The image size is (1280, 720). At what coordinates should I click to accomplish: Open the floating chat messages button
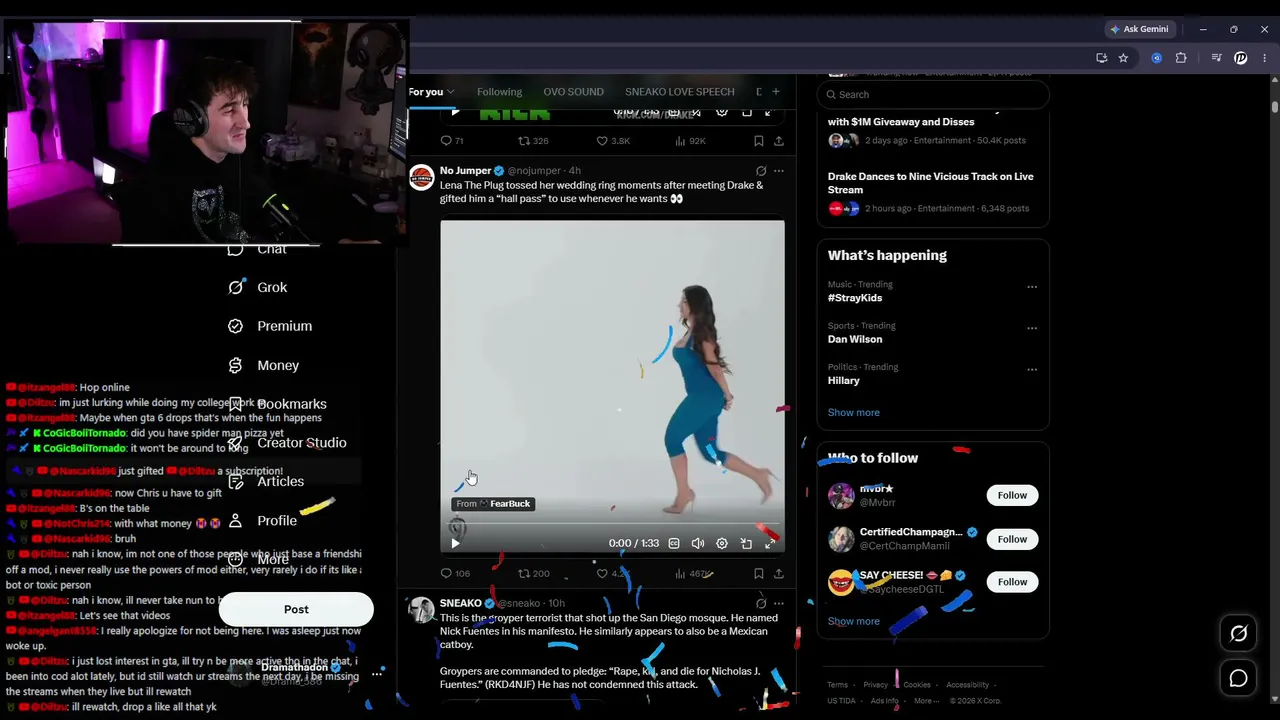(x=1238, y=679)
